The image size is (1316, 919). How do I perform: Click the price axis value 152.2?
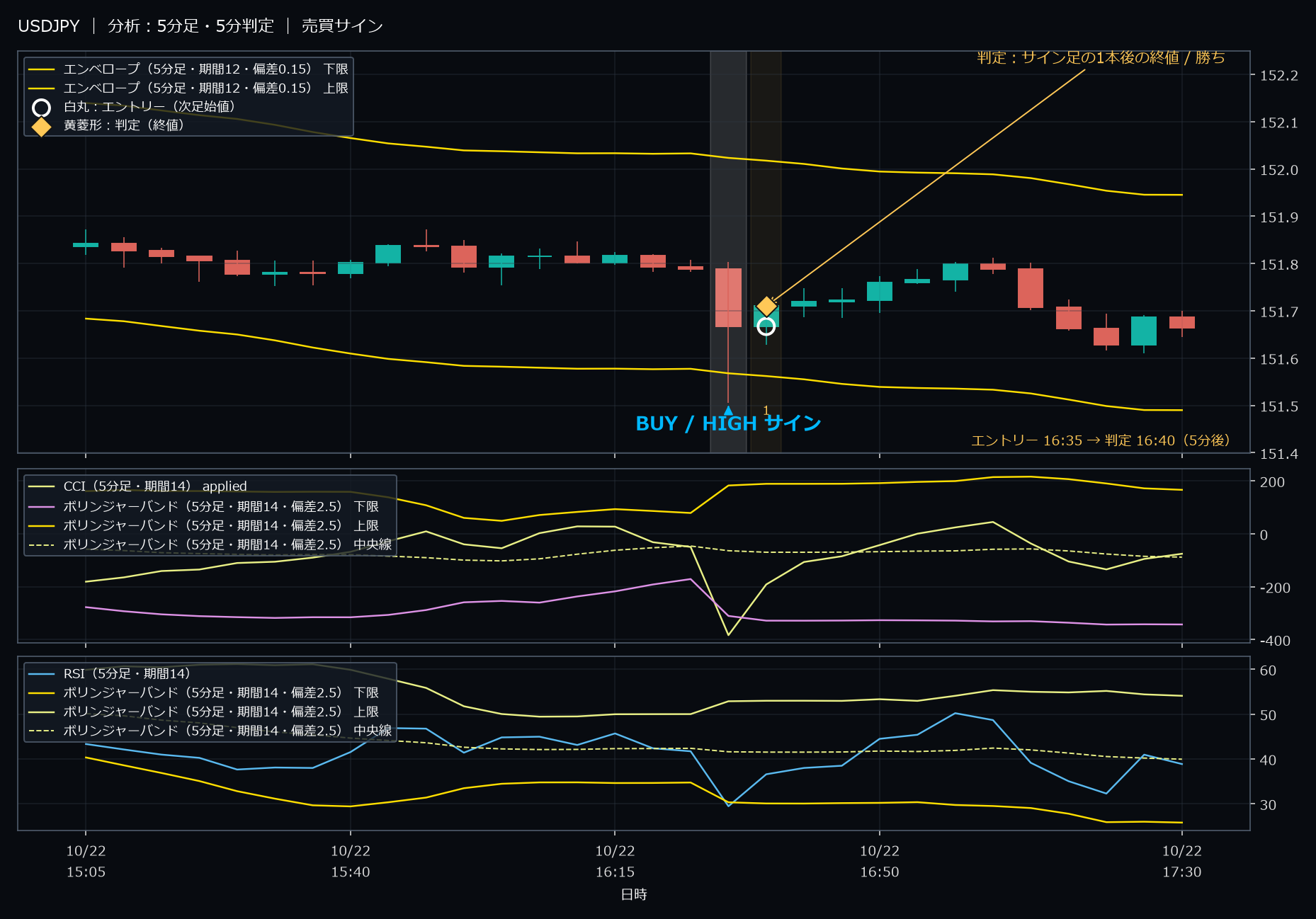tap(1279, 76)
